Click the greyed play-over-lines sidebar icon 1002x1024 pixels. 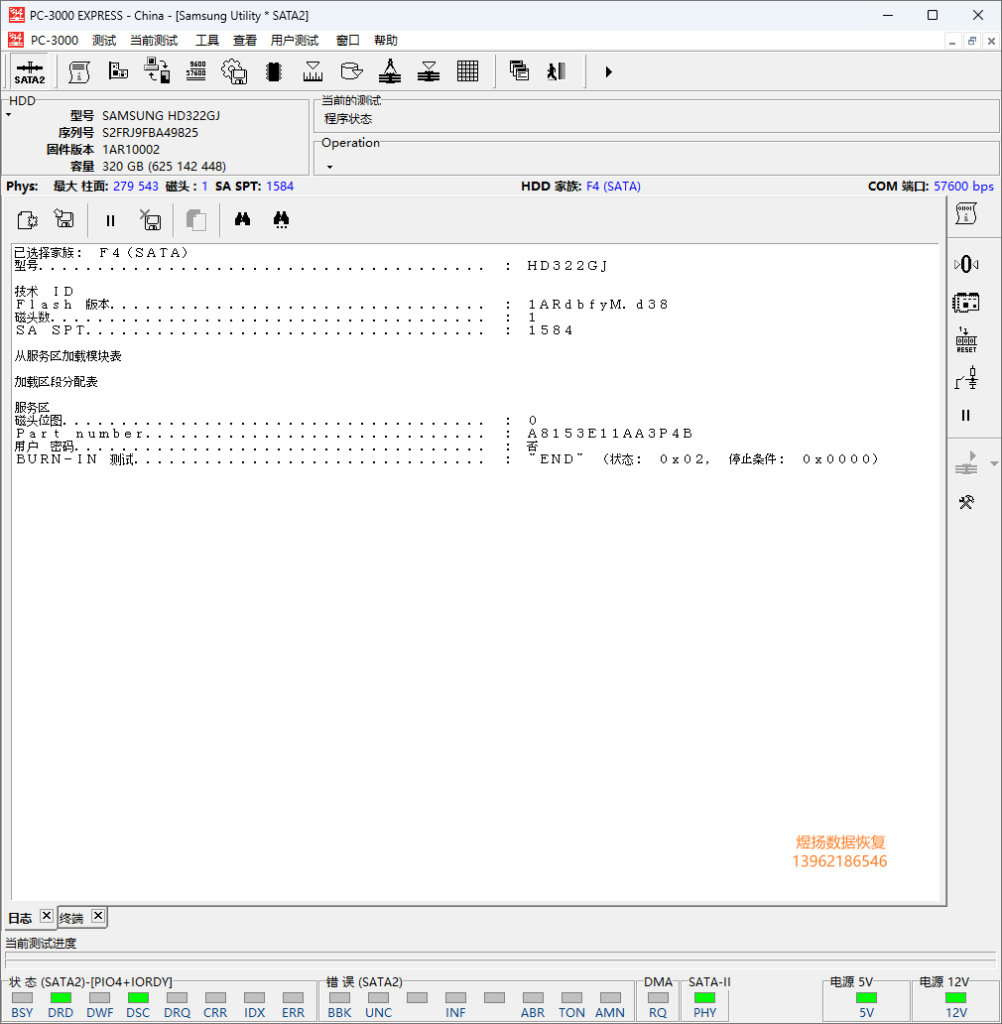tap(966, 463)
